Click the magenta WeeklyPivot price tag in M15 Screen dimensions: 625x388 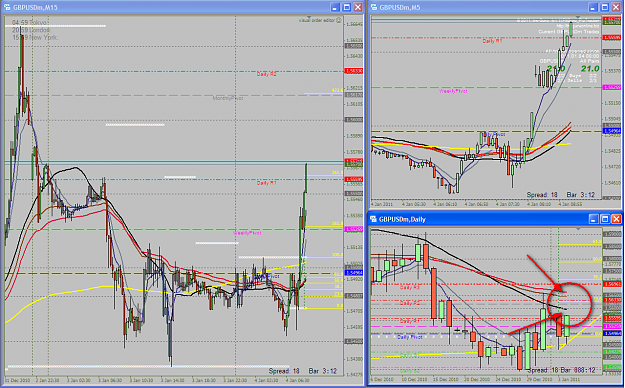click(354, 229)
